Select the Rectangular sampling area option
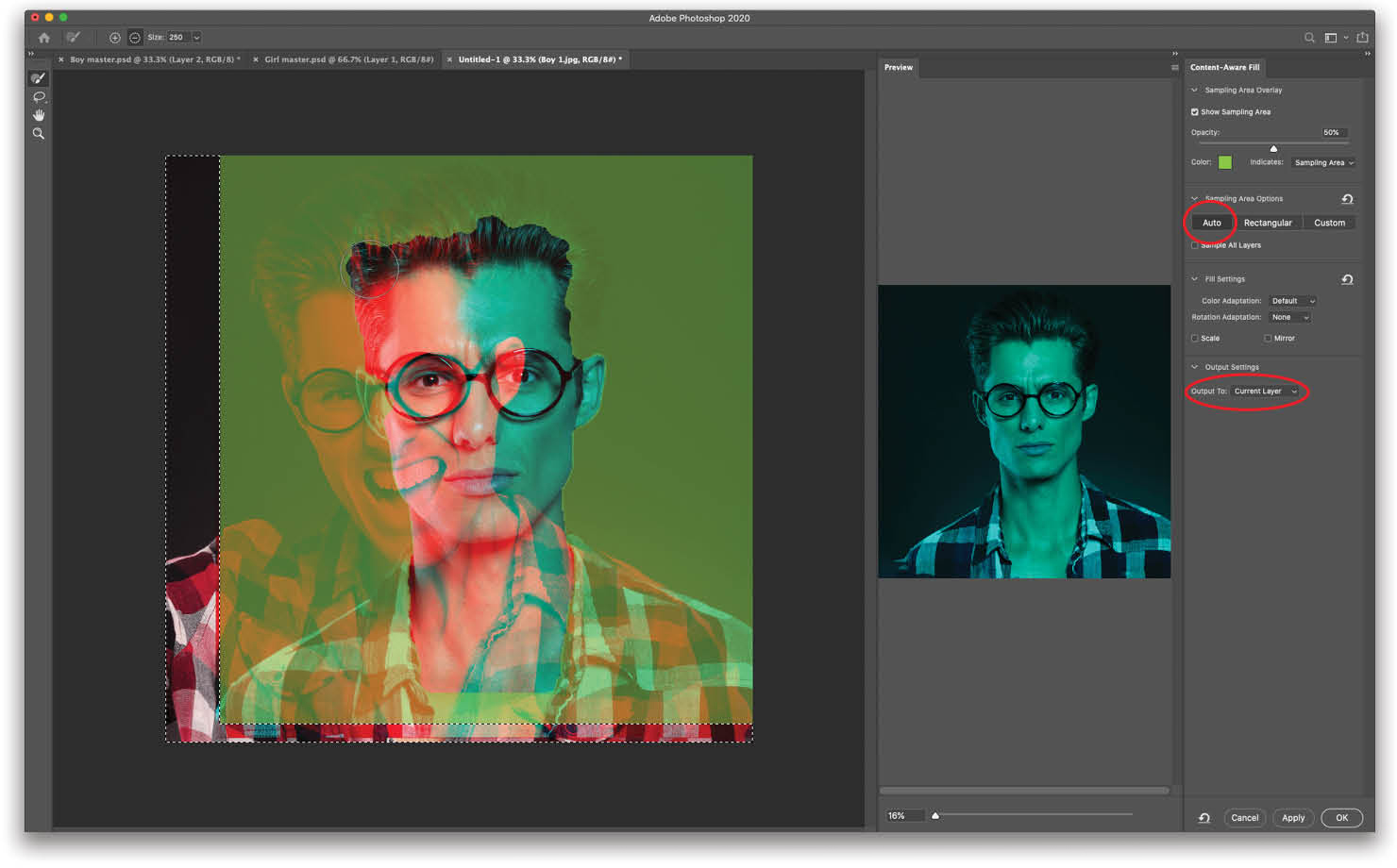1397x868 pixels. pyautogui.click(x=1268, y=222)
